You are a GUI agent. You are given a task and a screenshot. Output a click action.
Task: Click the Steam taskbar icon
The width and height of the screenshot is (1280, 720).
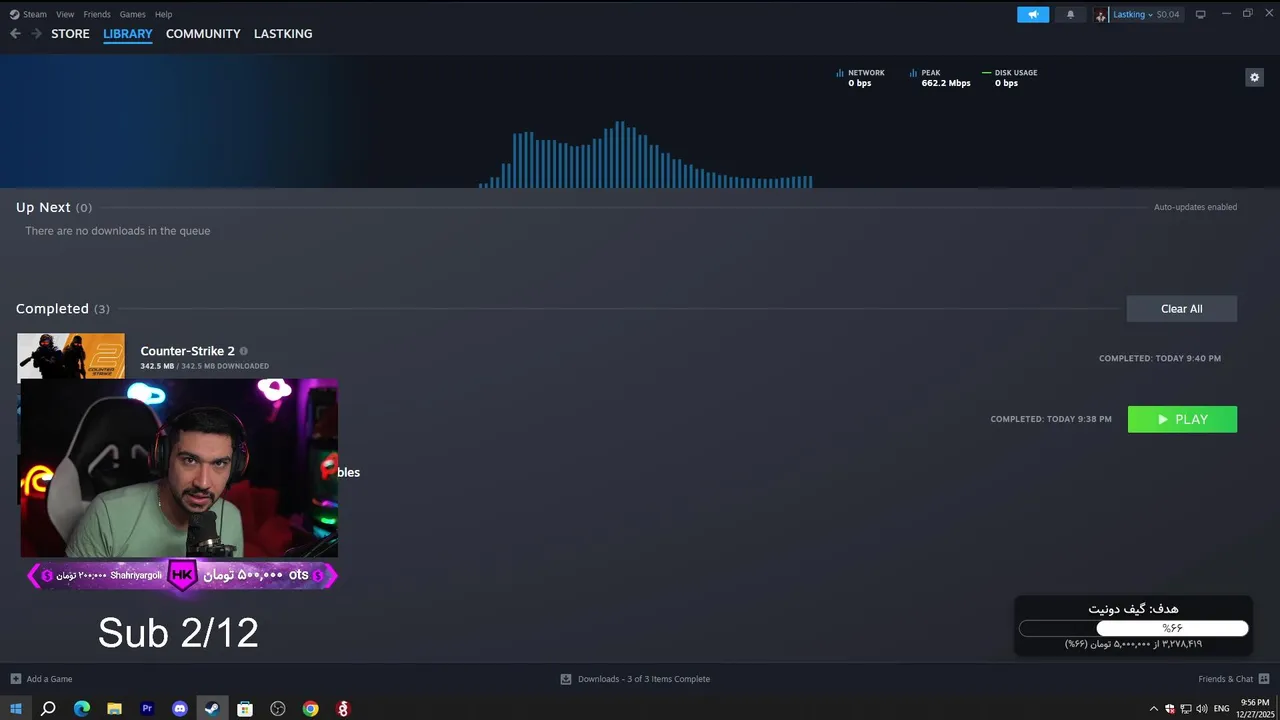pyautogui.click(x=212, y=709)
